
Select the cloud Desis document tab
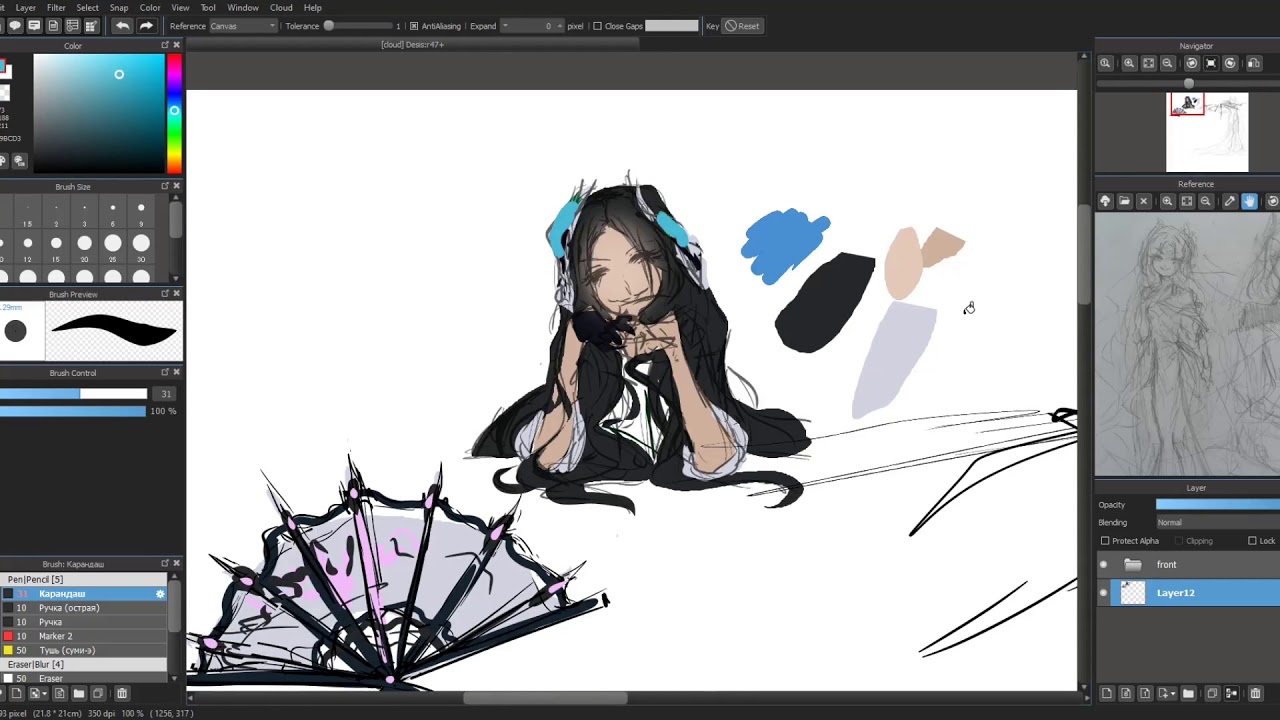(x=412, y=44)
